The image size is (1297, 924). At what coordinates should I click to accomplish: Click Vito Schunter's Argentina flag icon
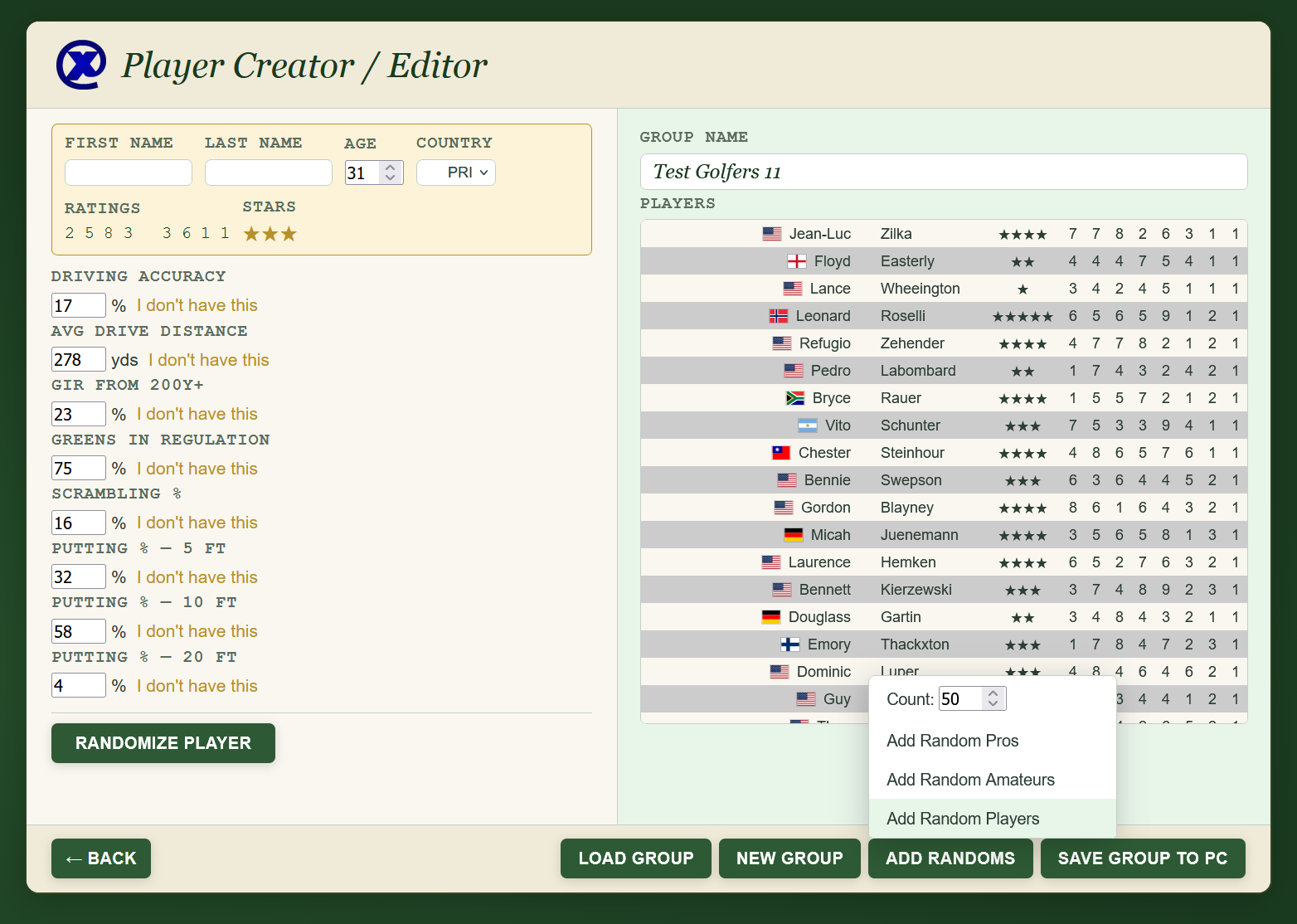[808, 426]
